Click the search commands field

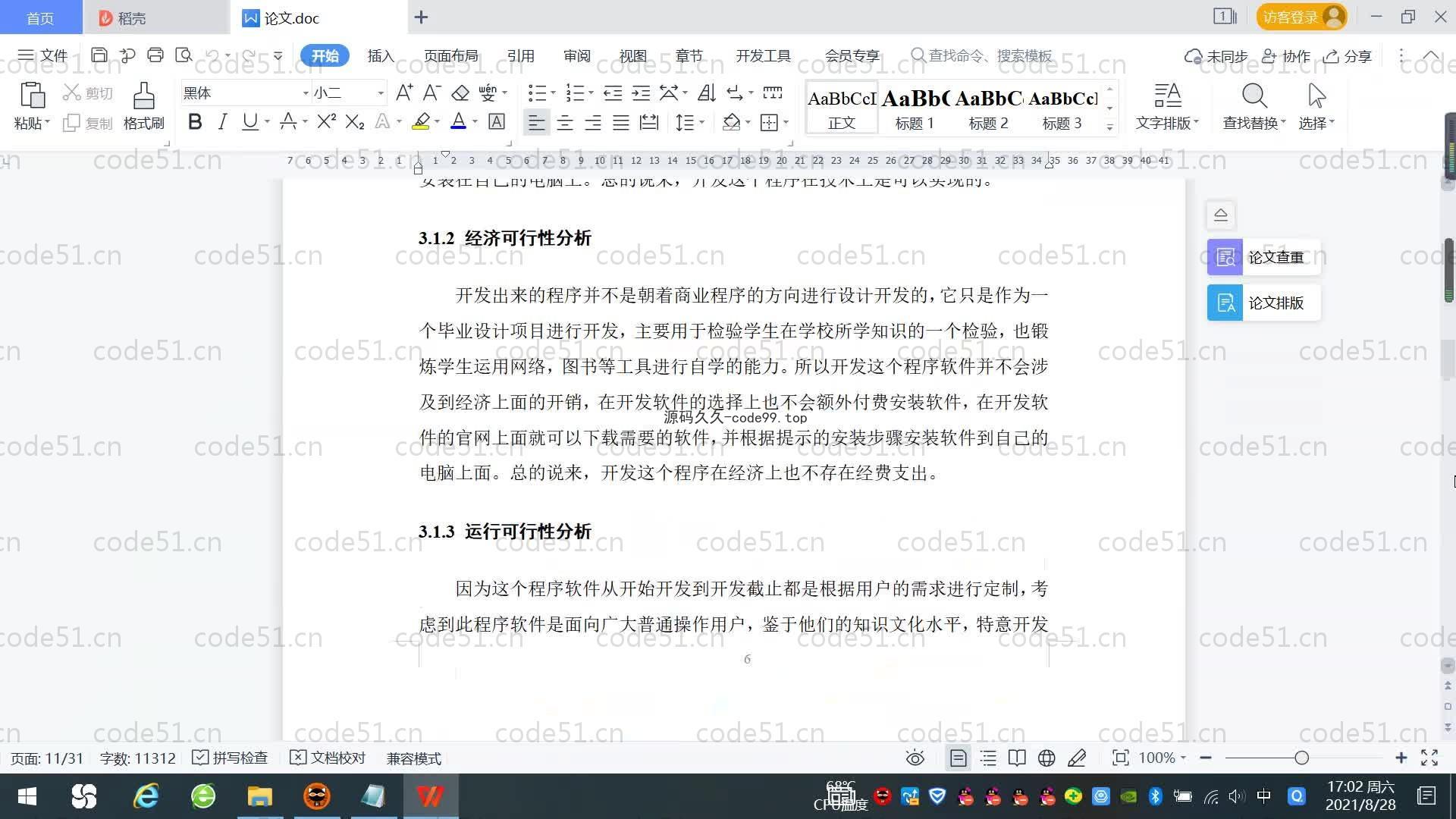[x=981, y=56]
